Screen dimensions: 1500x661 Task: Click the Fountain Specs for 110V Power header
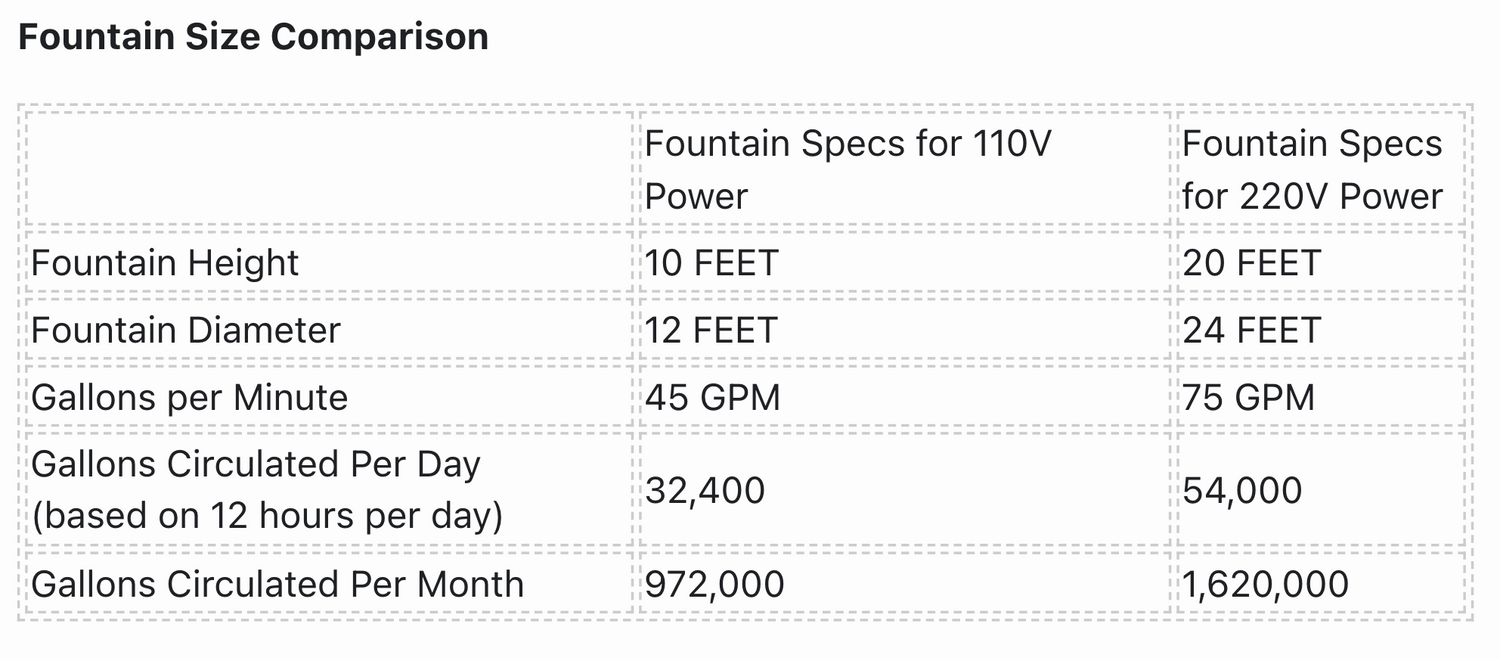point(848,169)
